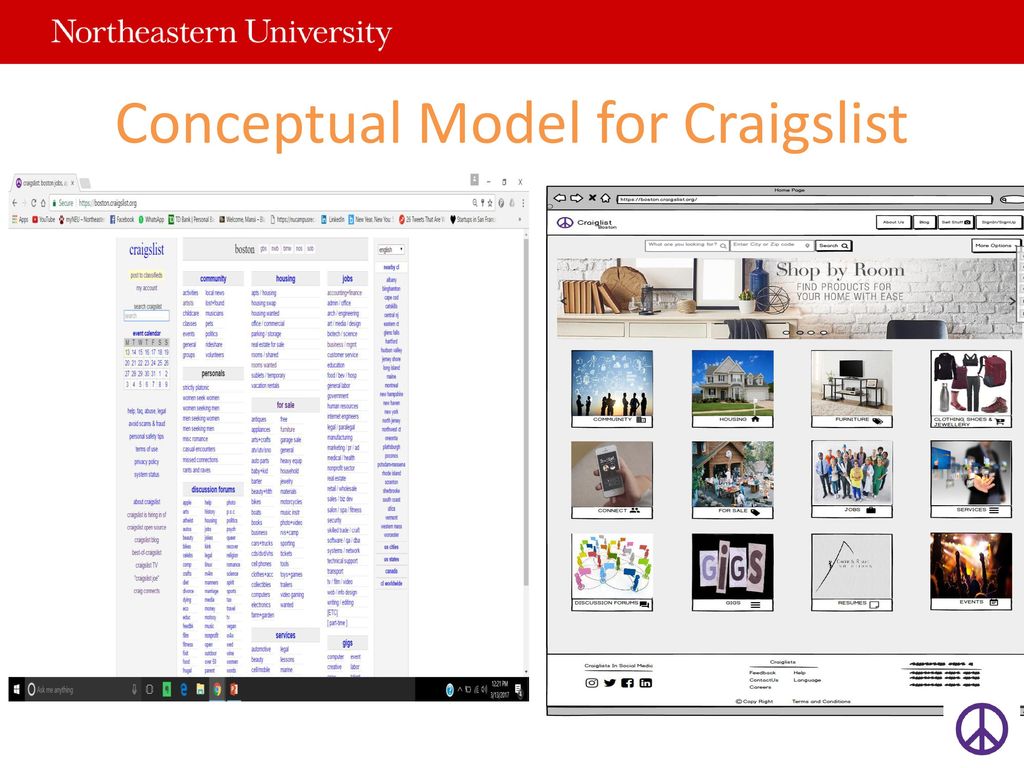Click the Terms and Conditions link in the mockup footer
The width and height of the screenshot is (1024, 768).
pyautogui.click(x=821, y=701)
